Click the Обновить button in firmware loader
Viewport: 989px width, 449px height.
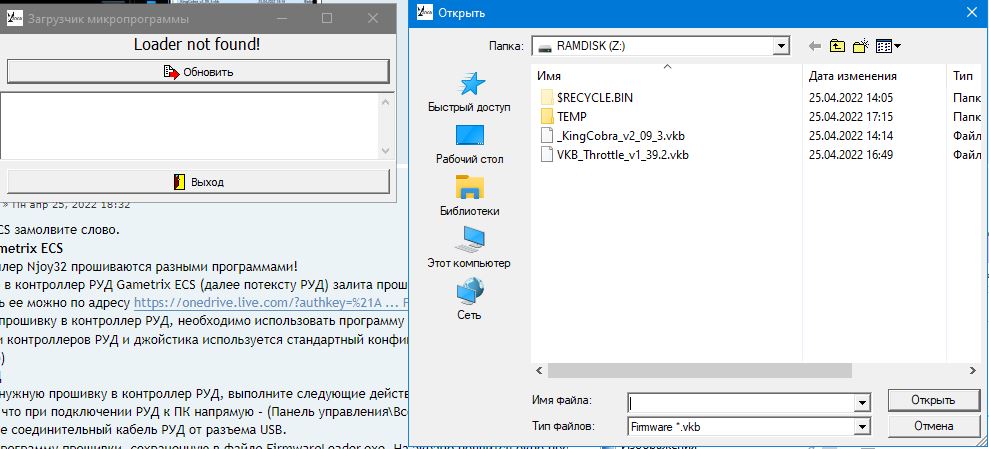(x=198, y=72)
